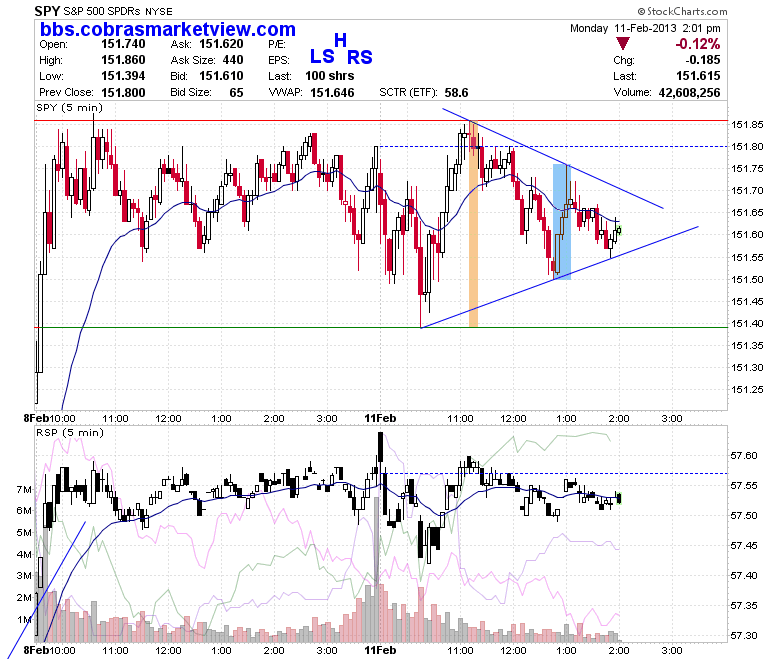Click the RS annotation label
This screenshot has width=780, height=659.
pyautogui.click(x=359, y=58)
